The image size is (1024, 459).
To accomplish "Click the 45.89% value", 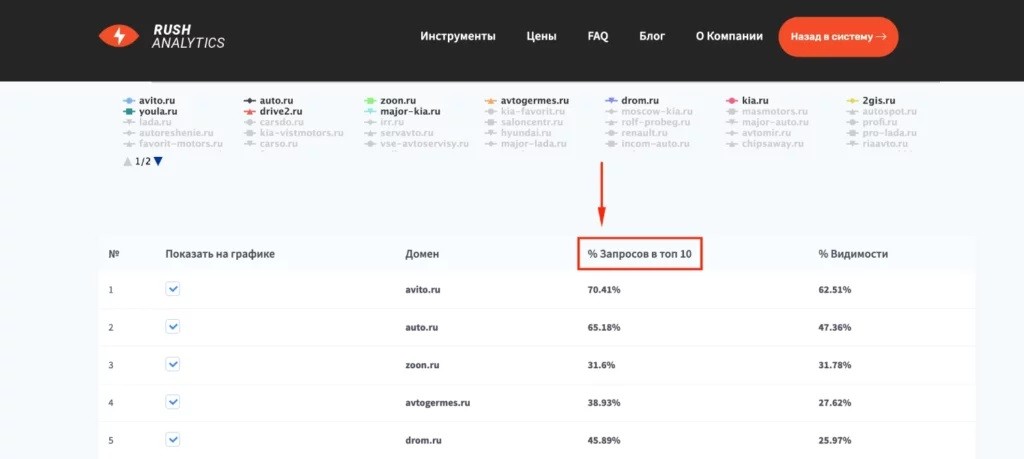I will 603,440.
